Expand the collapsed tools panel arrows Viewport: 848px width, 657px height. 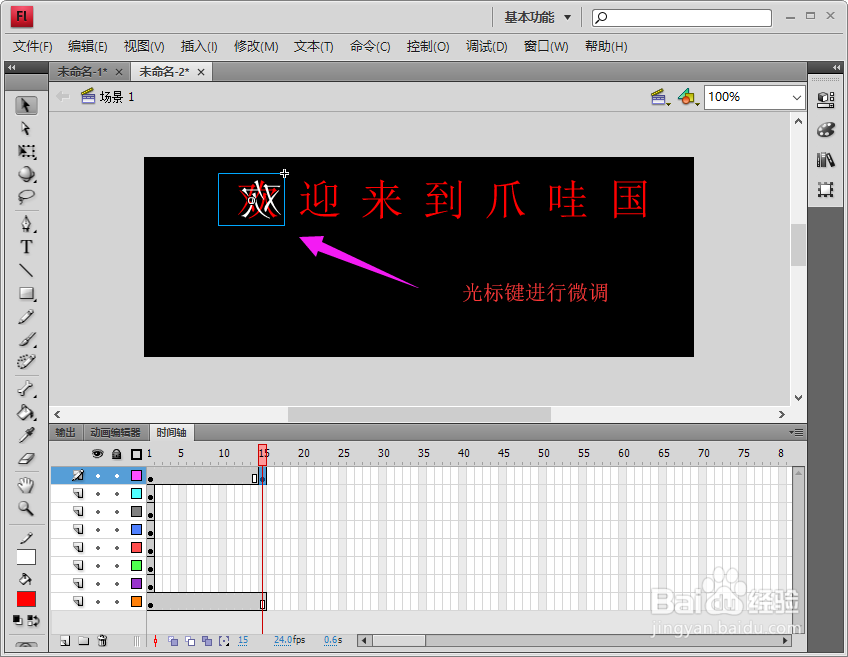11,67
